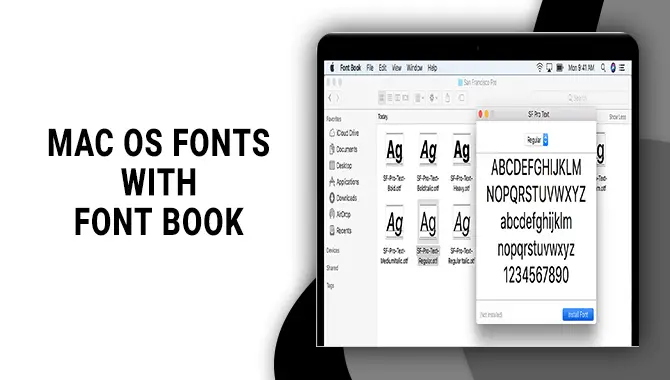Click the Install Font button
670x380 pixels.
coord(578,315)
